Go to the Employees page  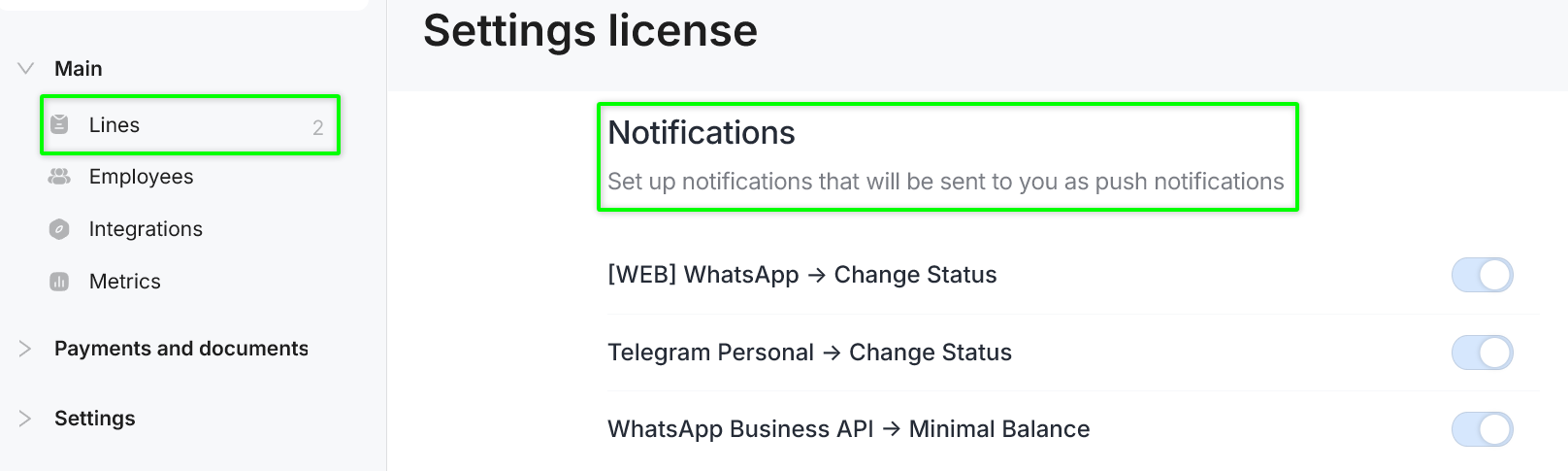tap(141, 177)
